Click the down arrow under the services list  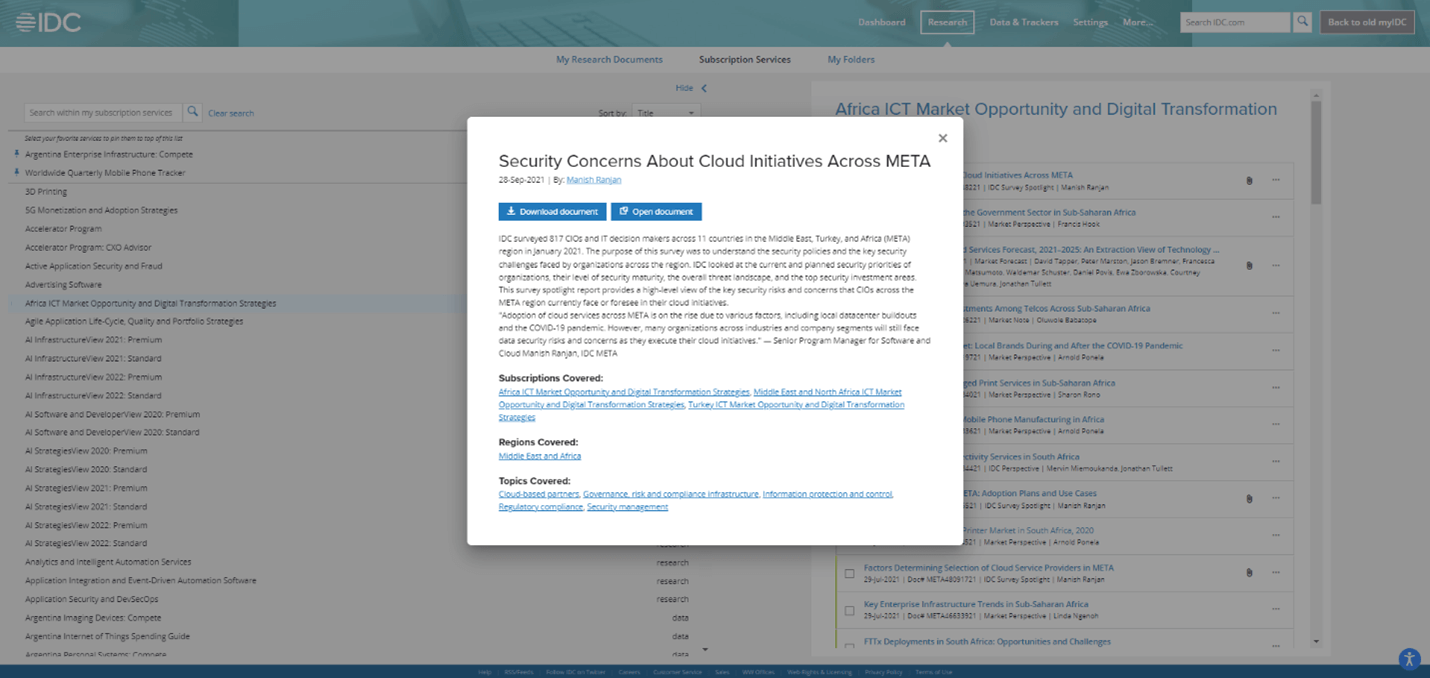pyautogui.click(x=705, y=650)
